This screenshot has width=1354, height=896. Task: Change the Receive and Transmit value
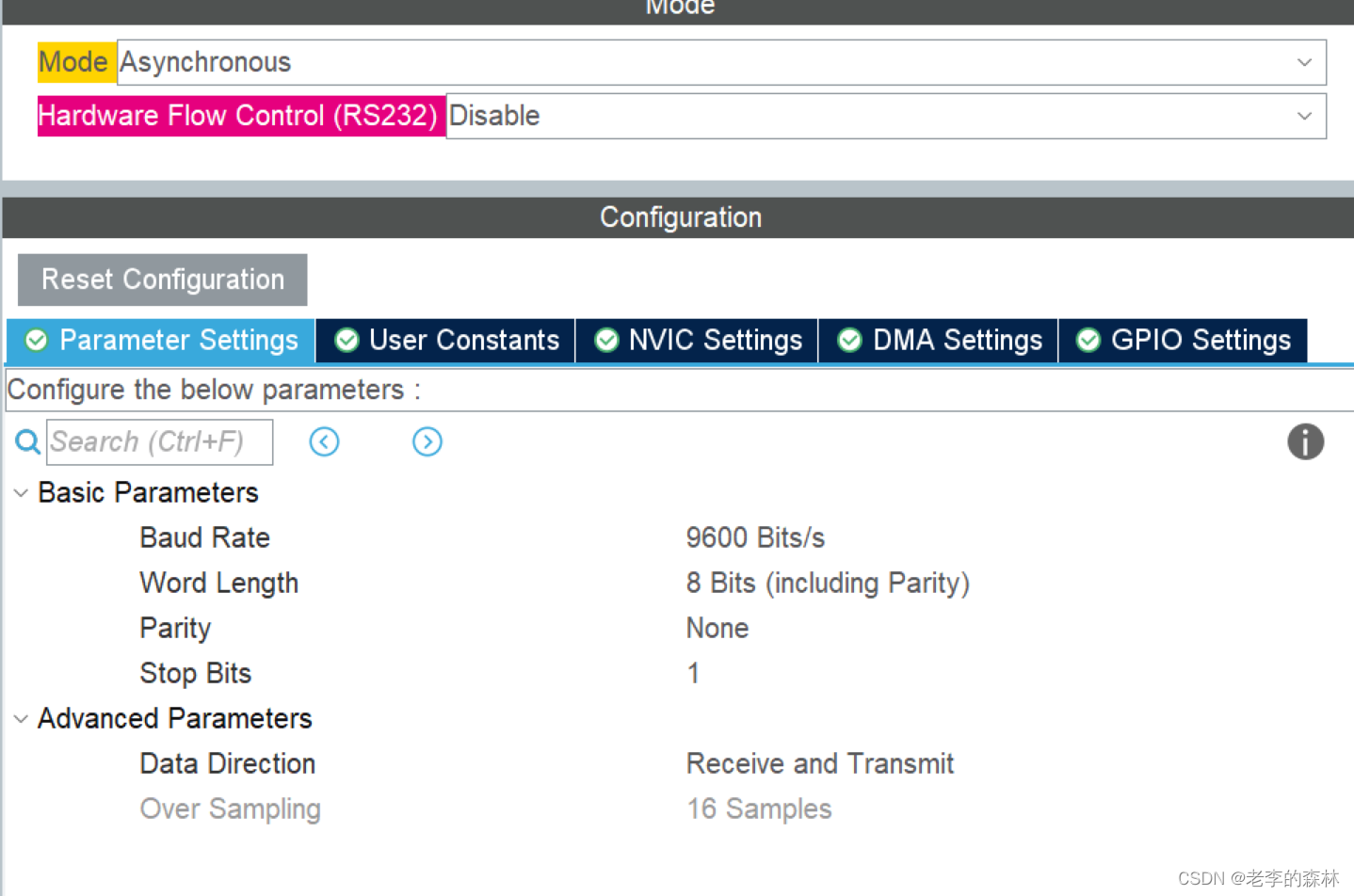(820, 763)
